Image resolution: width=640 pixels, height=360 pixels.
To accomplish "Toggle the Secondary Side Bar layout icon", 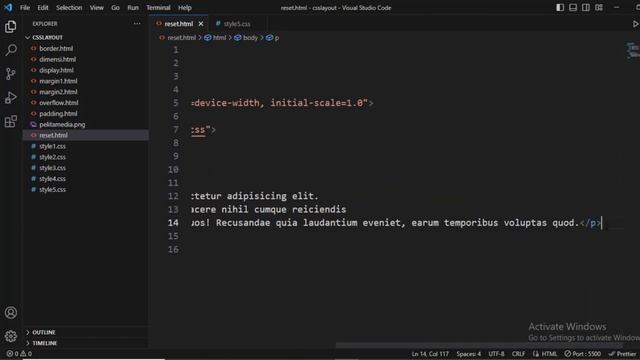I will 586,7.
